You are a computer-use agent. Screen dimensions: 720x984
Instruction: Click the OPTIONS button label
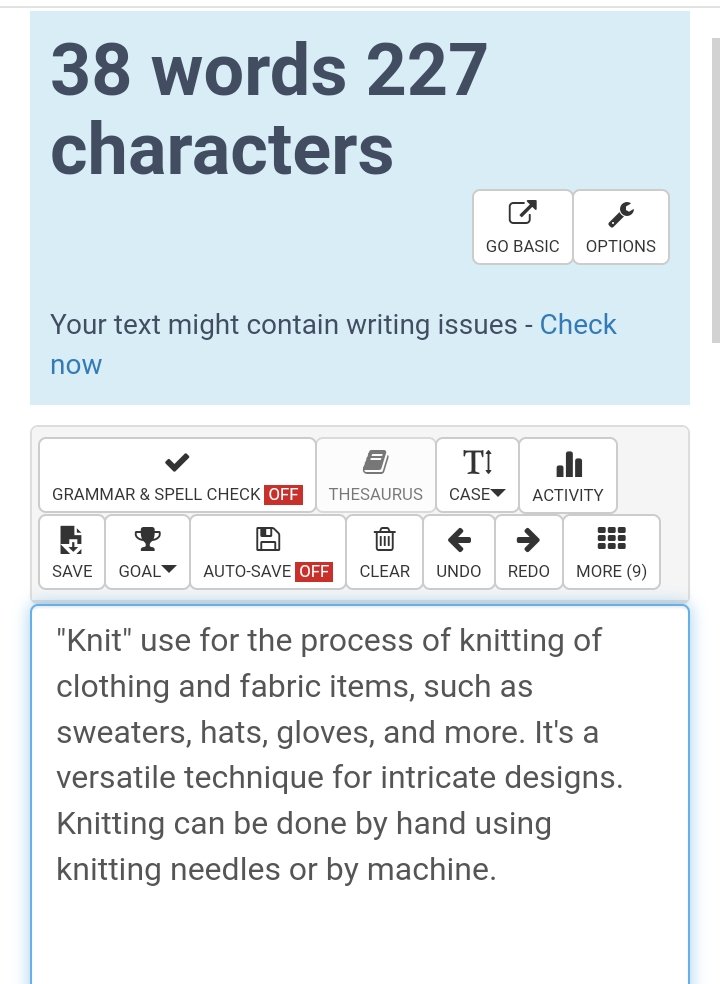pyautogui.click(x=621, y=246)
